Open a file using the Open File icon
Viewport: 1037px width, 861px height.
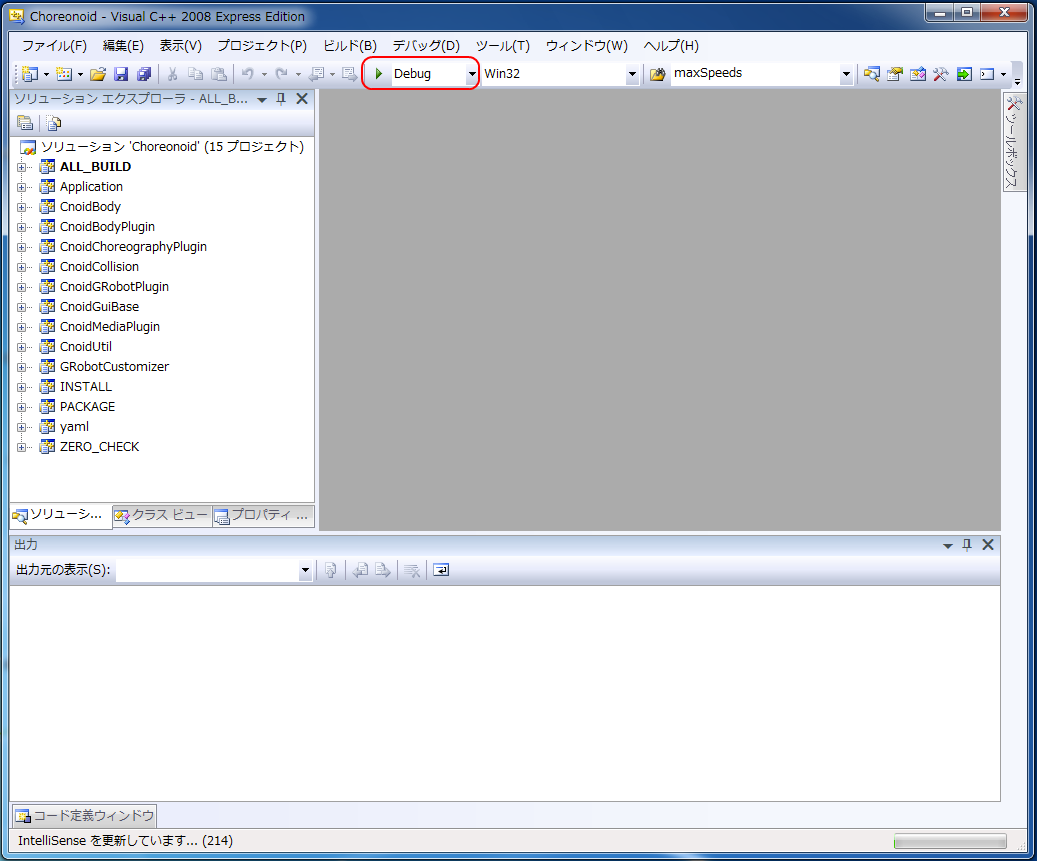[97, 73]
